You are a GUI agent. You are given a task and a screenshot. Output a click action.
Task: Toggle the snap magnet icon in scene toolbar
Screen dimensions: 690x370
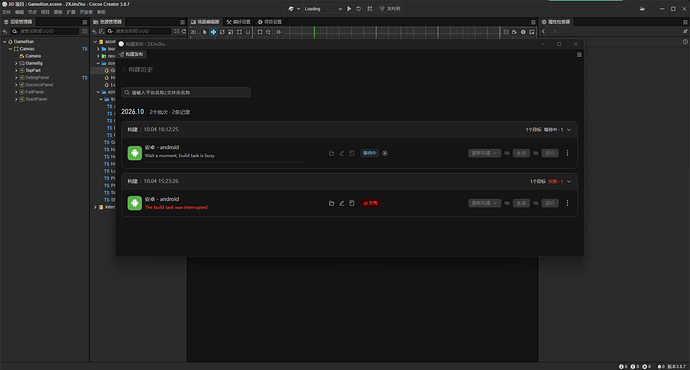248,32
